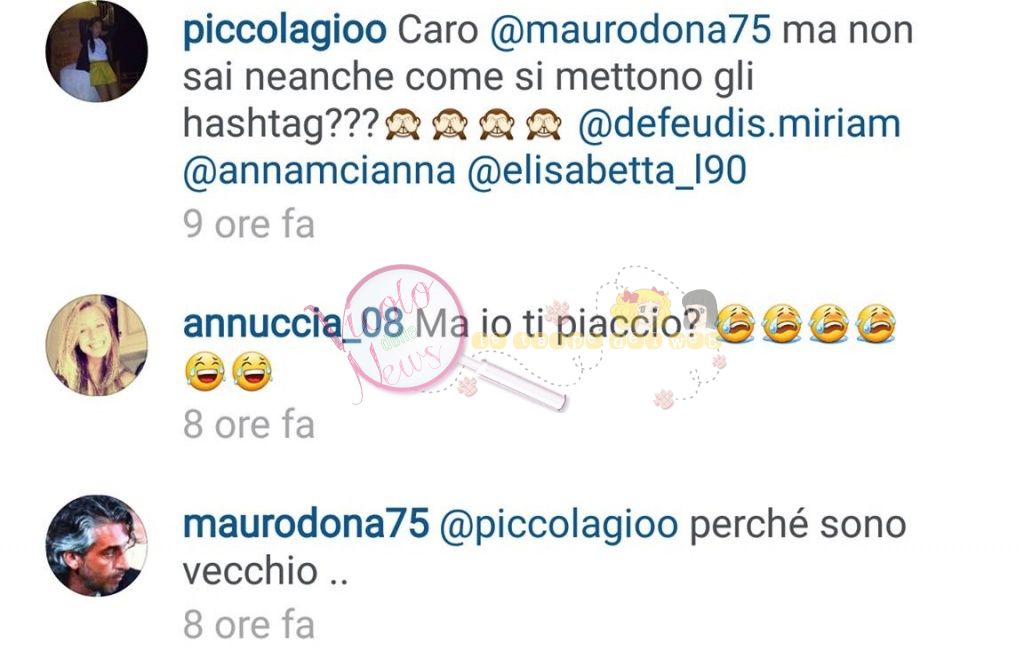Click the pink magnifying glass watermark logo
The image size is (1024, 650).
[x=405, y=329]
